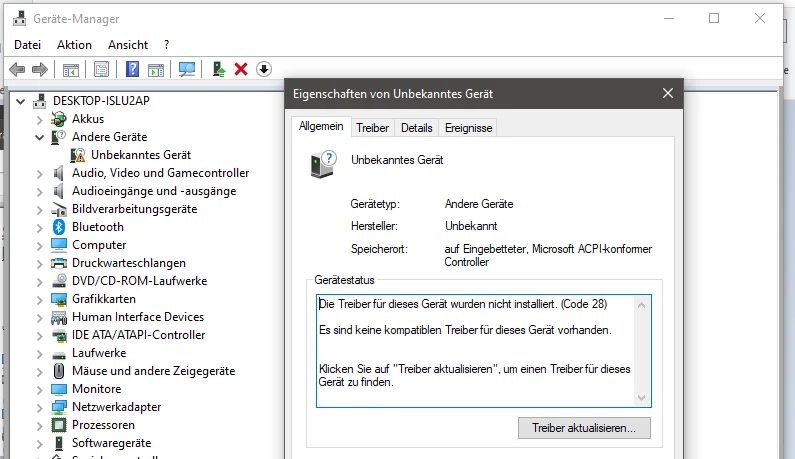
Task: Click the Device Manager title bar icon
Action: tap(19, 18)
